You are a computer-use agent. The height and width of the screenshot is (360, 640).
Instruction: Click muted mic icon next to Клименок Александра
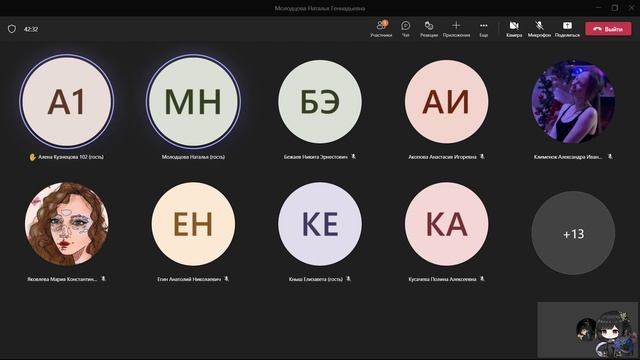(x=610, y=156)
